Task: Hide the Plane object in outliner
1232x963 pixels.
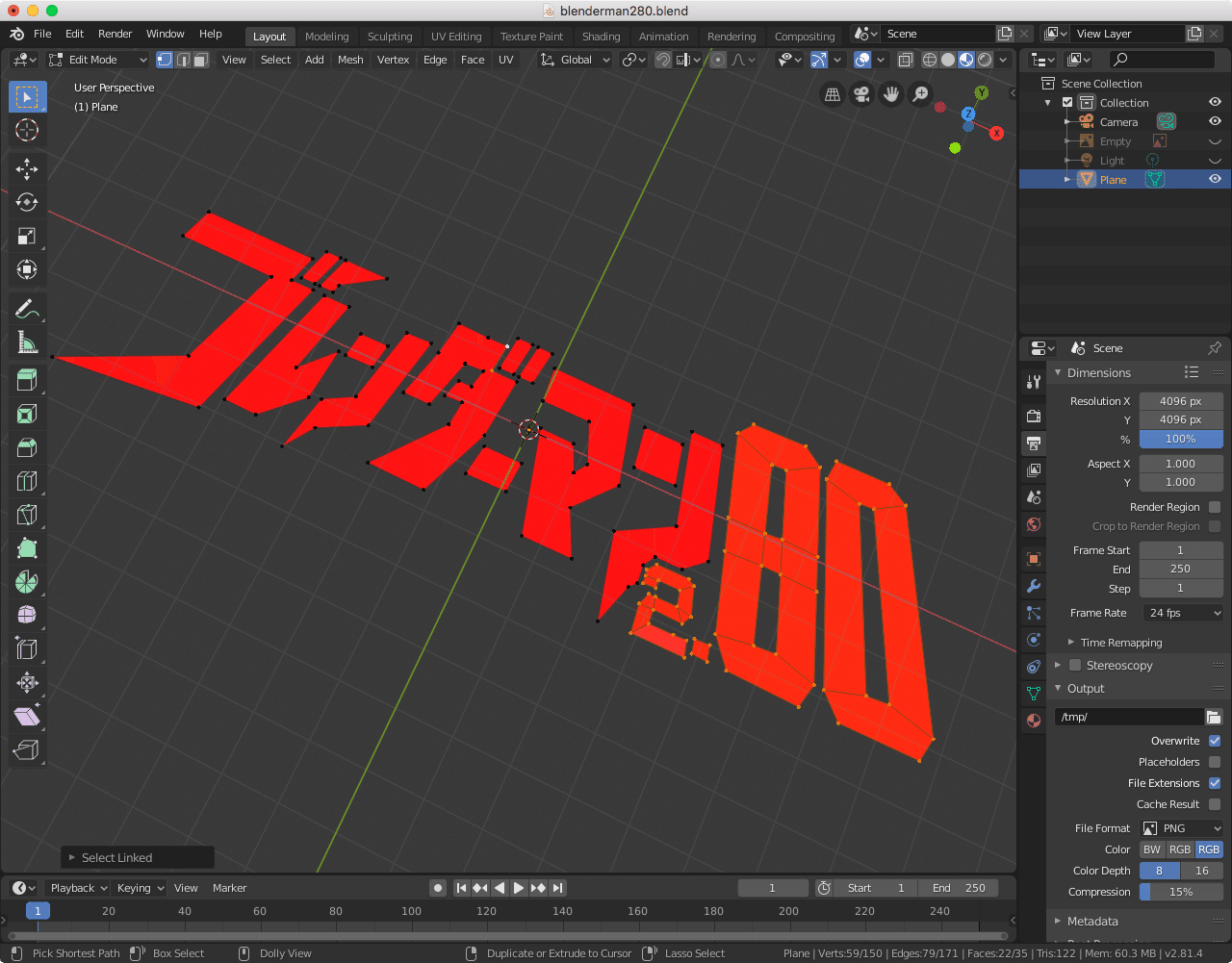Action: (x=1215, y=179)
